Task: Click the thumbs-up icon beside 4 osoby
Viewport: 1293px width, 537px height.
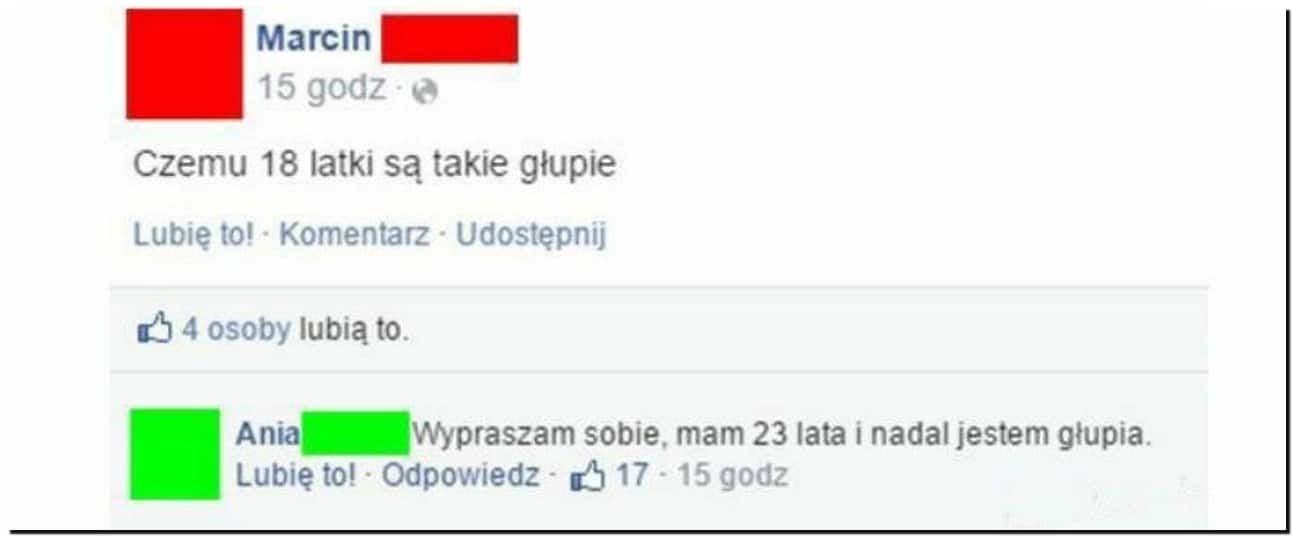Action: click(x=154, y=328)
